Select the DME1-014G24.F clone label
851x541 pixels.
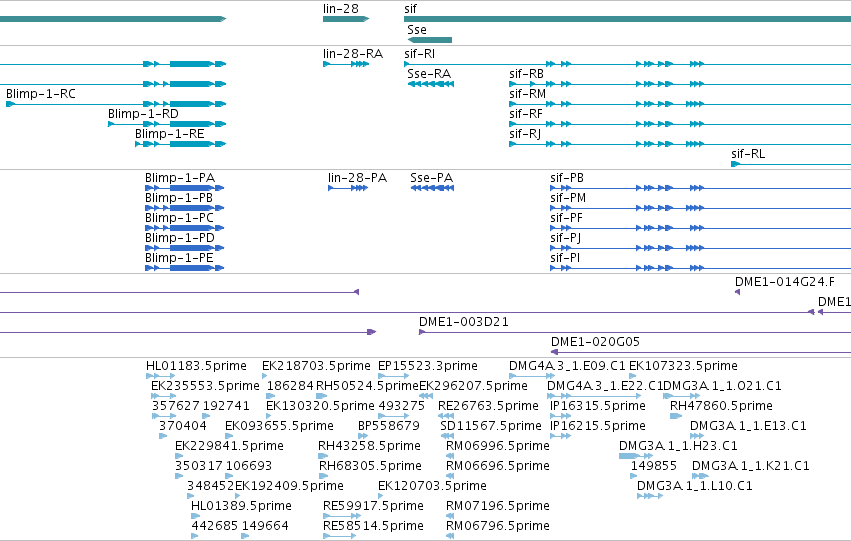point(785,282)
